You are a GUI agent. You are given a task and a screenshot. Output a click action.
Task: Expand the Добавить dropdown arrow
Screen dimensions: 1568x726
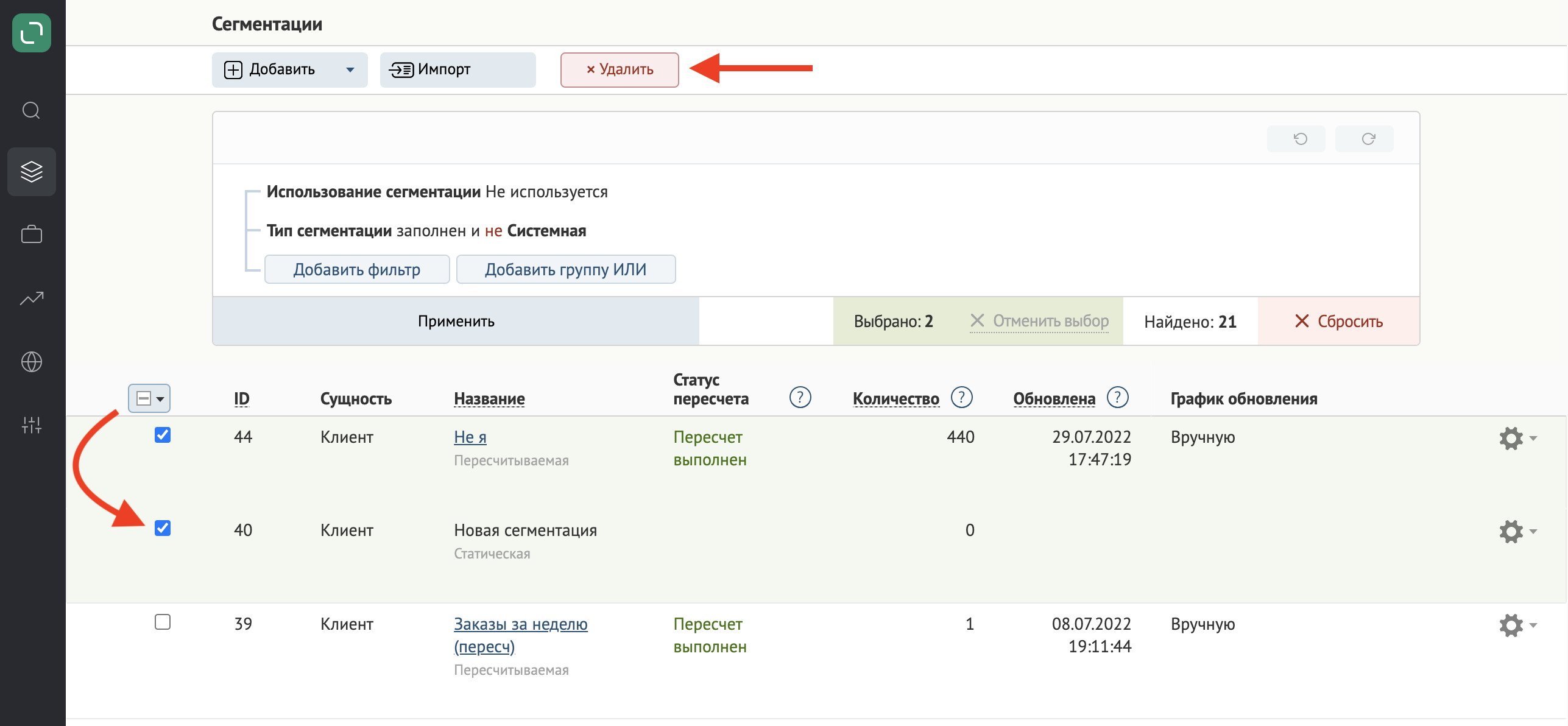[350, 69]
